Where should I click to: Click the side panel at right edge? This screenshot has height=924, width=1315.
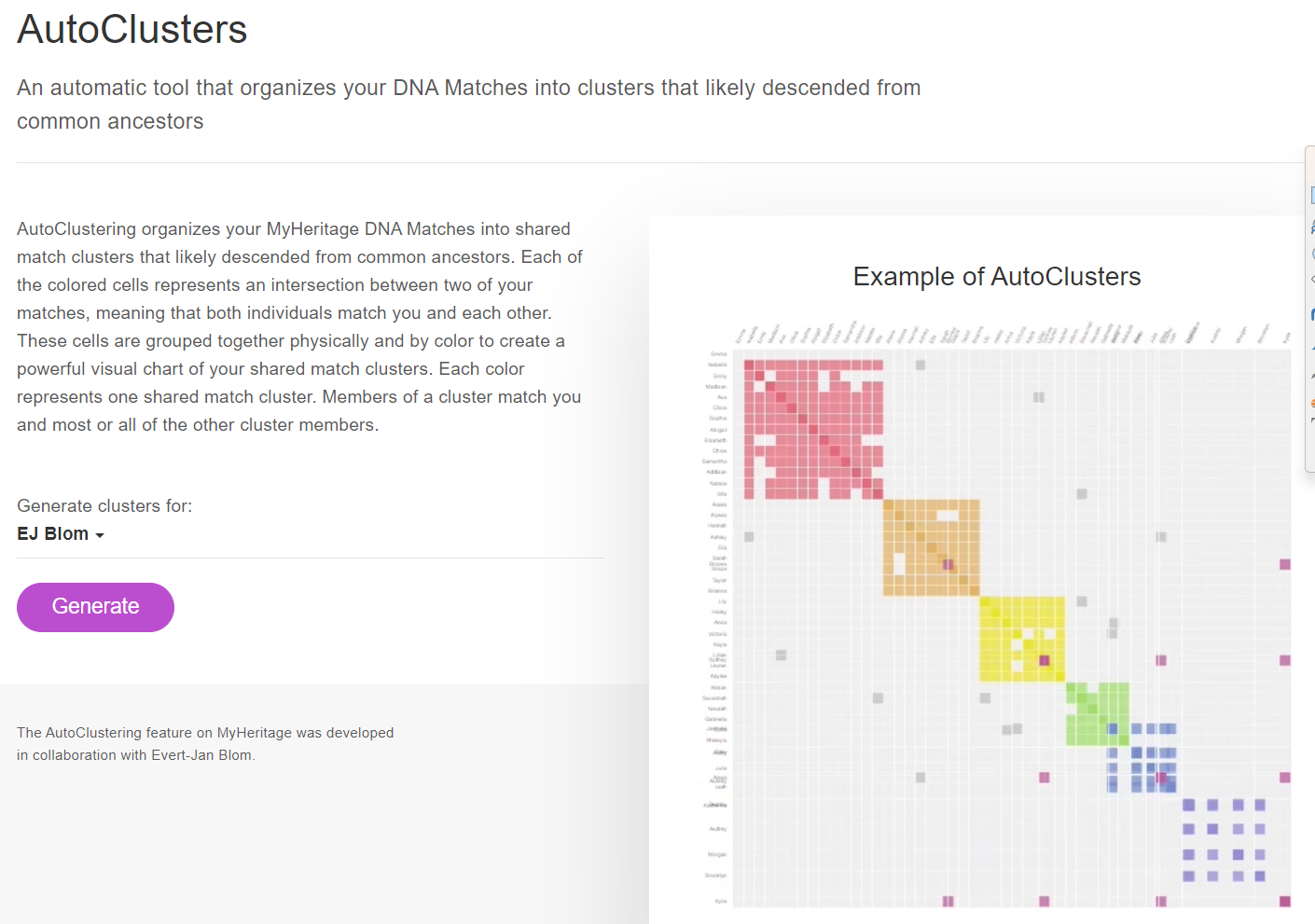pos(1309,308)
